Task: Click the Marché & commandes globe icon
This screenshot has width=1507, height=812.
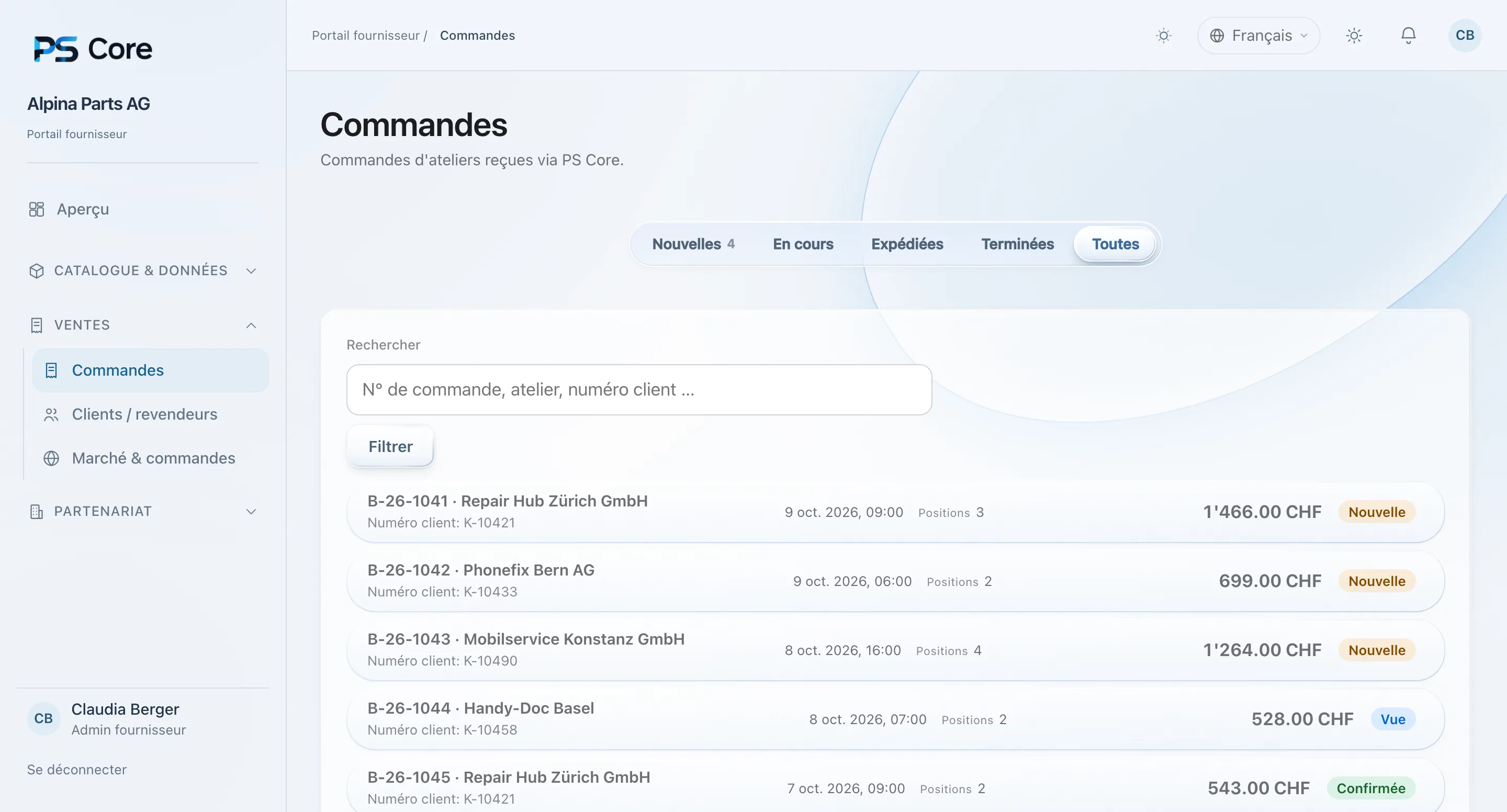Action: point(51,459)
